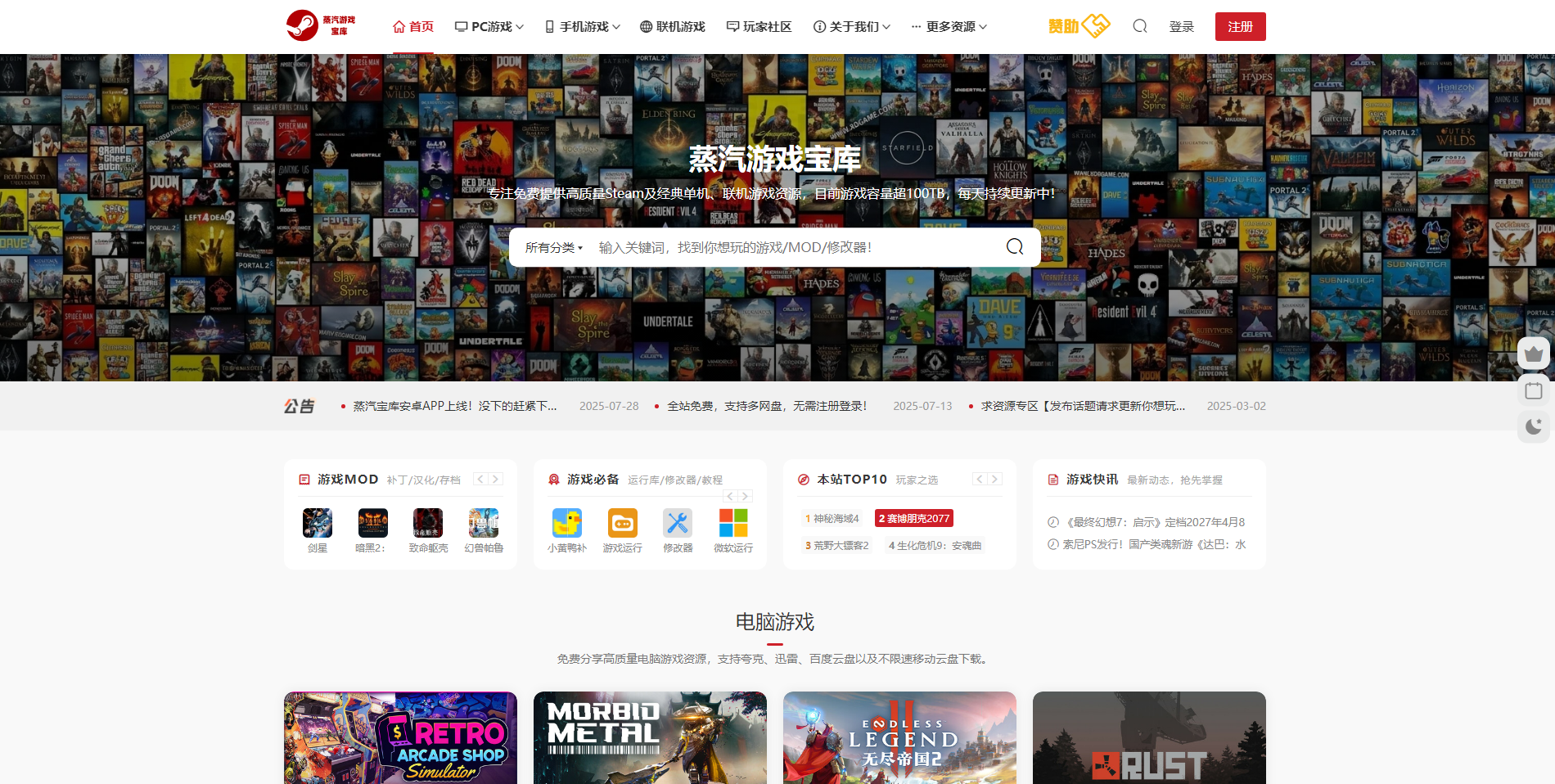Click the 游戏MOD header icon
The width and height of the screenshot is (1555, 784).
(x=304, y=480)
